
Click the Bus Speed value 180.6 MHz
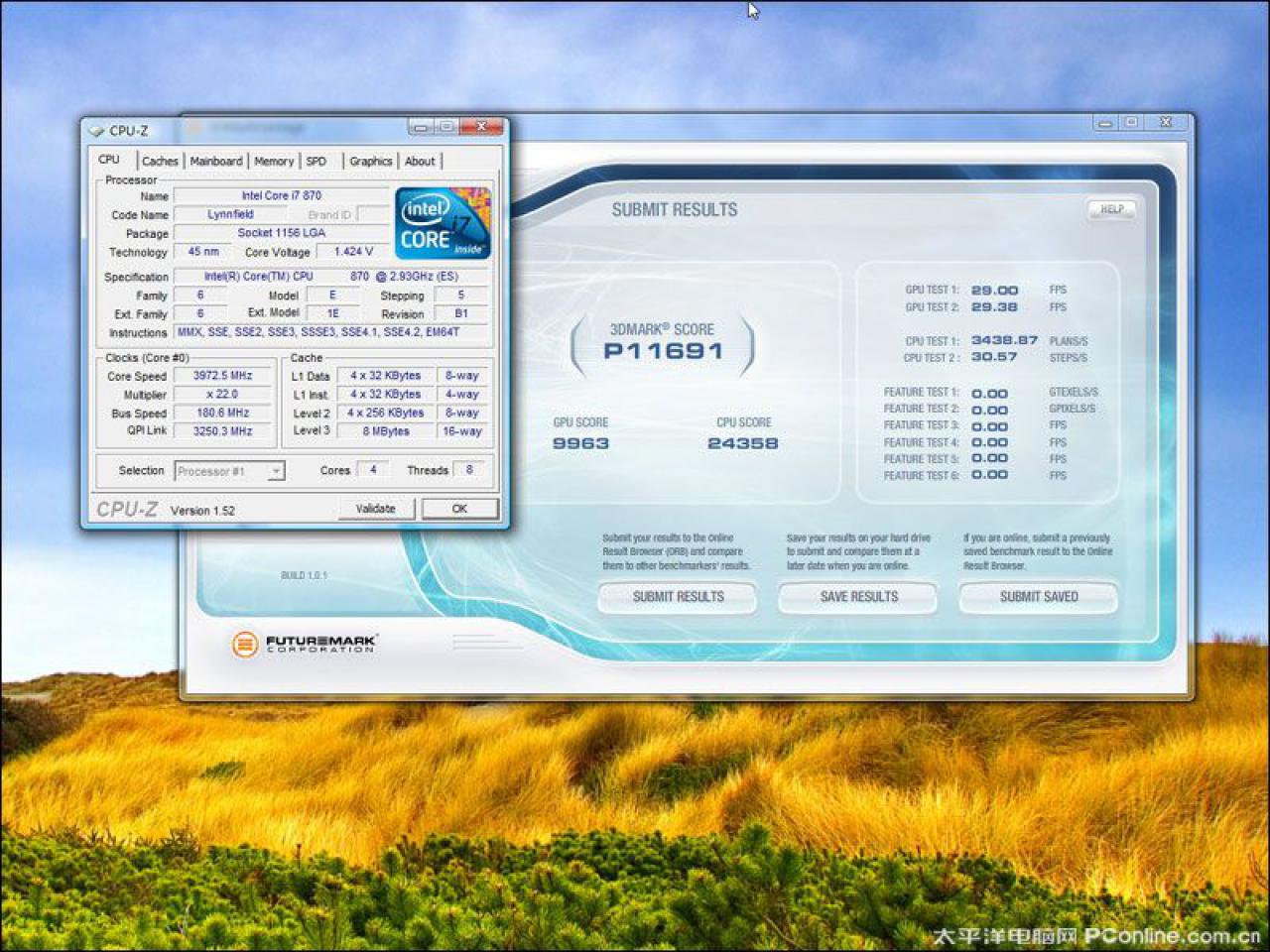(x=223, y=413)
